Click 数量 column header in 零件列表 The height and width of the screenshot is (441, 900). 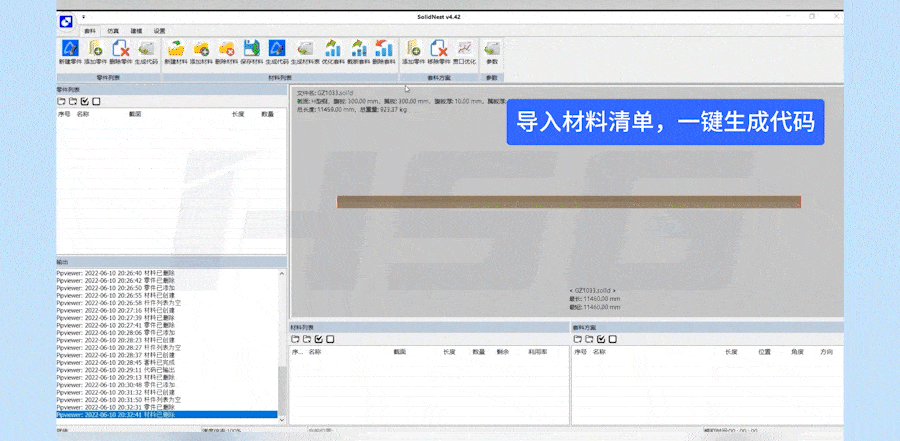point(267,114)
